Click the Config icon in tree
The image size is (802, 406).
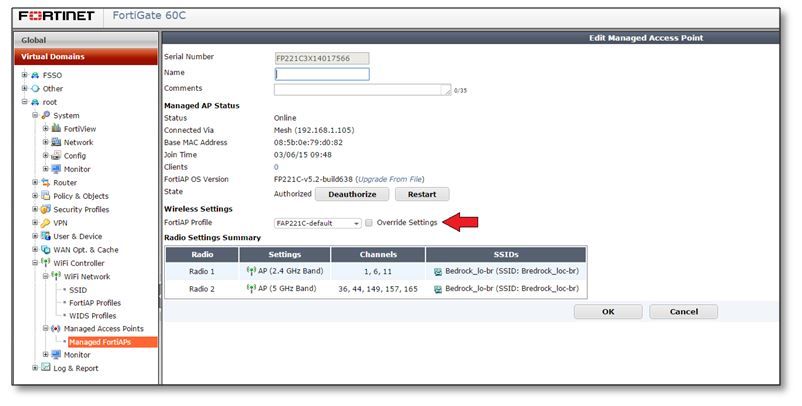[x=56, y=155]
